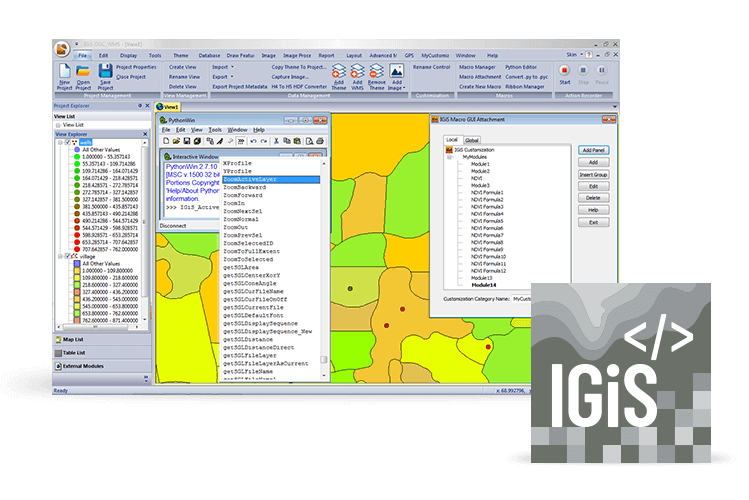Click the help question mark icon near Skin
The height and width of the screenshot is (500, 749).
589,55
